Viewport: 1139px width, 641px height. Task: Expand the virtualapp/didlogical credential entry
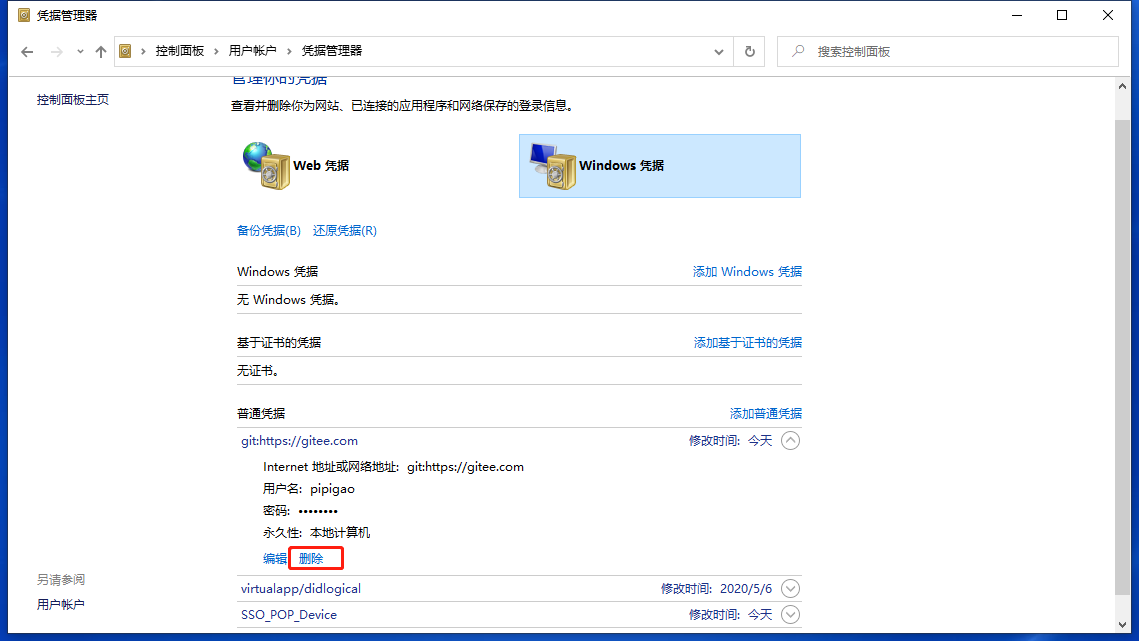(790, 588)
